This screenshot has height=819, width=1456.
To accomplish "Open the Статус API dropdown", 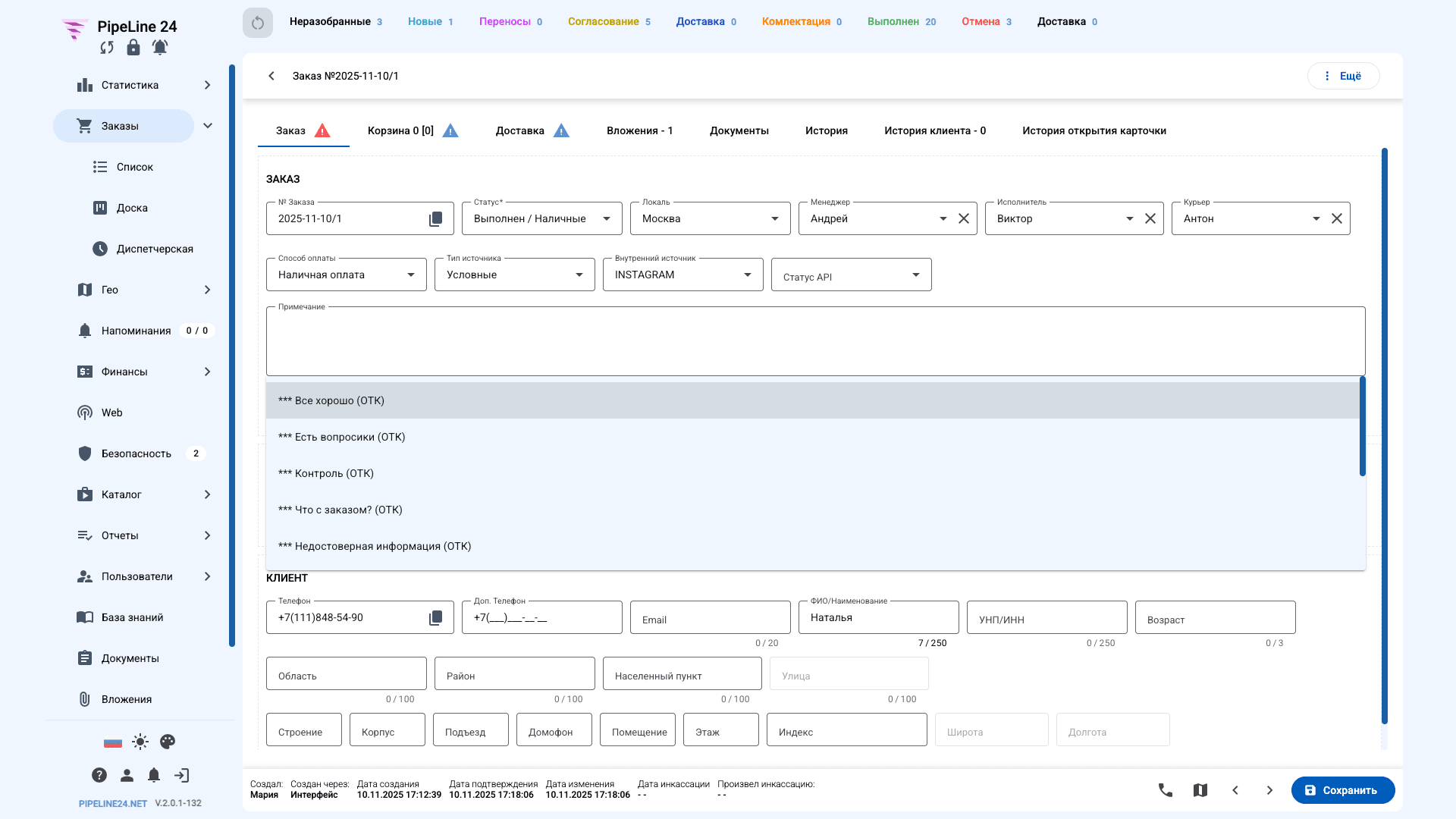I will coord(852,275).
